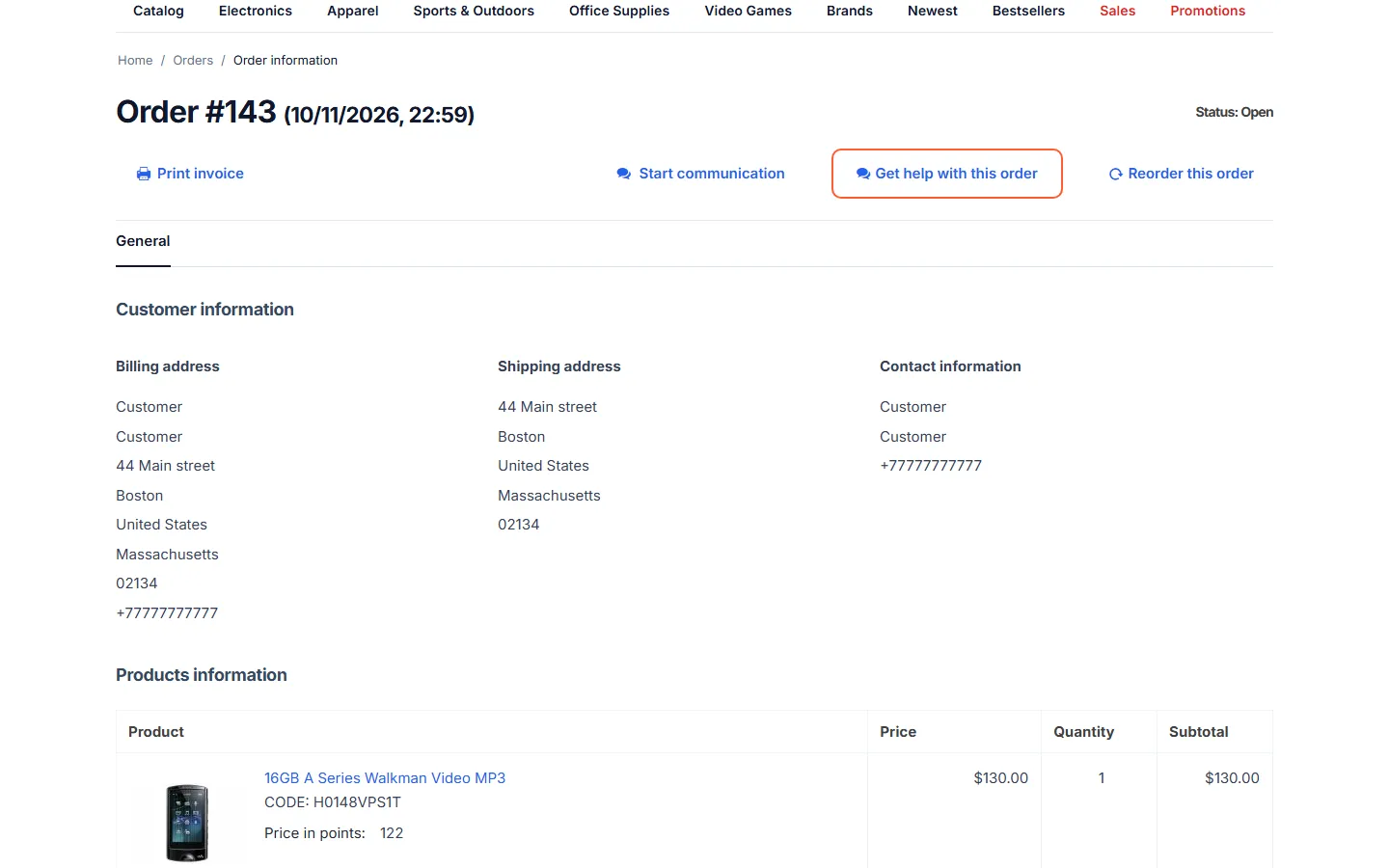The width and height of the screenshot is (1389, 868).
Task: Open the Bestsellers page
Action: coord(1028,11)
